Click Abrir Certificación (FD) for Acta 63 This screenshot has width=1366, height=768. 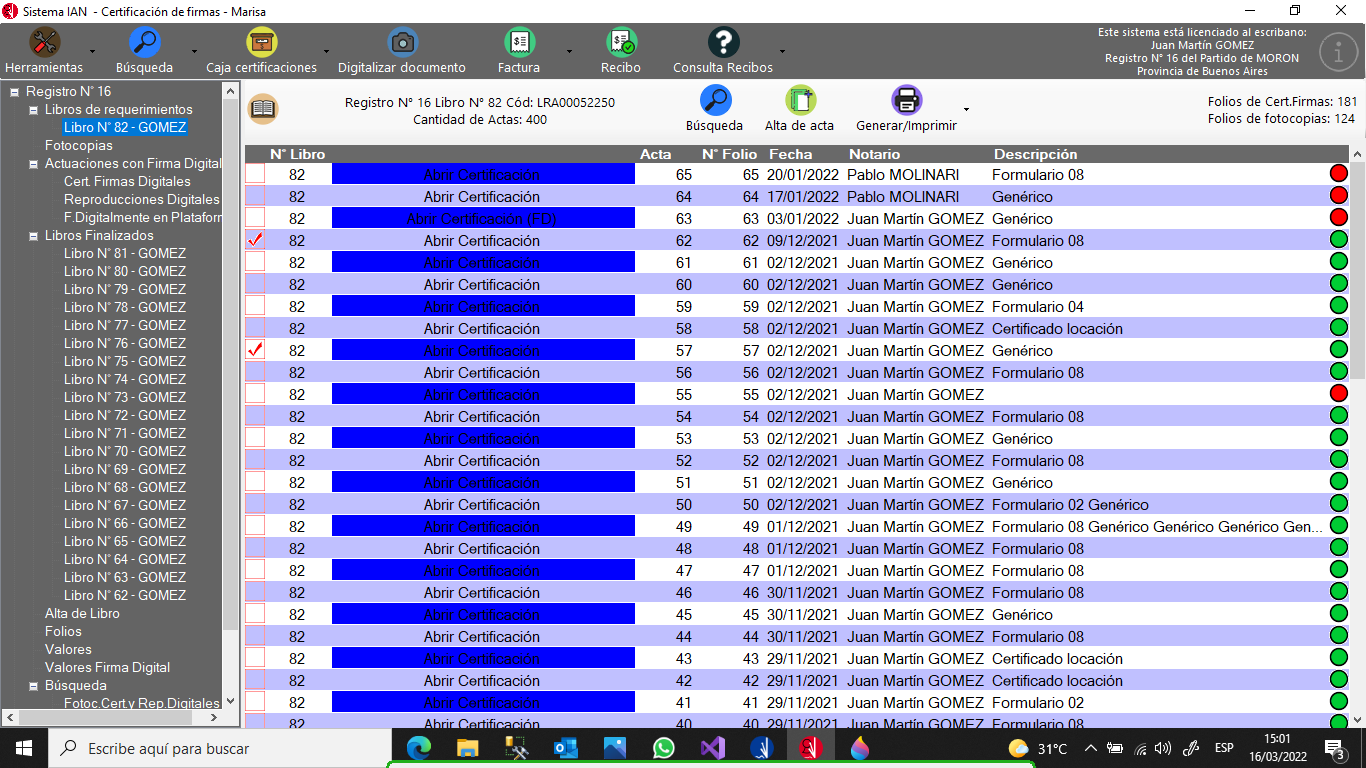[x=482, y=219]
